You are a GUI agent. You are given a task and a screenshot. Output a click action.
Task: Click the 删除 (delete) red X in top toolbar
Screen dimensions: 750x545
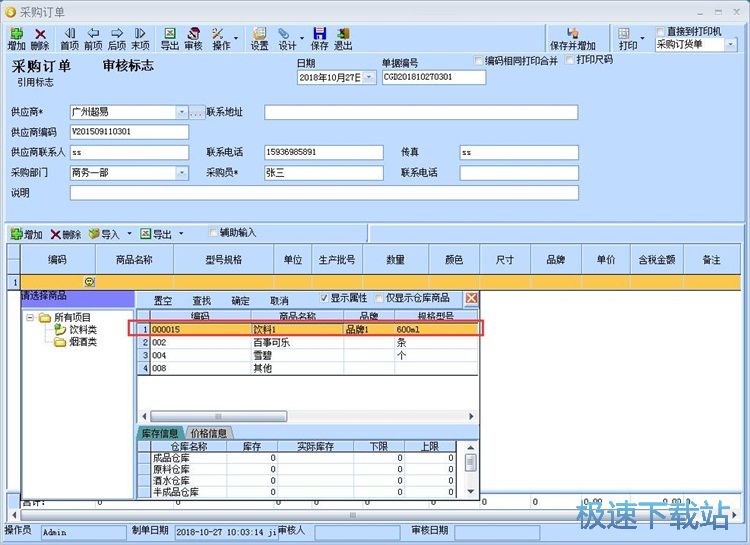tap(40, 34)
